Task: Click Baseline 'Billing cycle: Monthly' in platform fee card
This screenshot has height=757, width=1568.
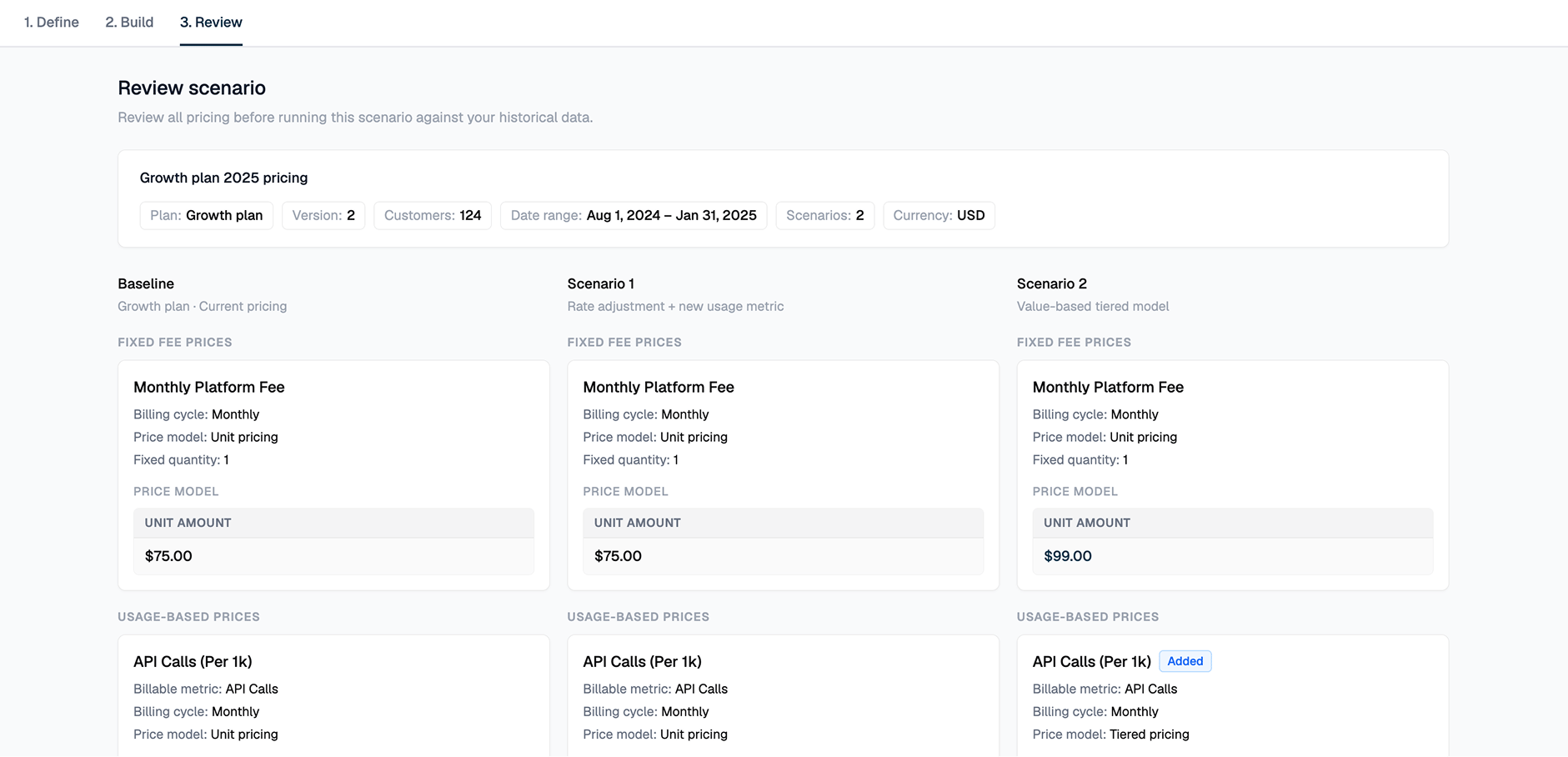Action: pos(197,414)
